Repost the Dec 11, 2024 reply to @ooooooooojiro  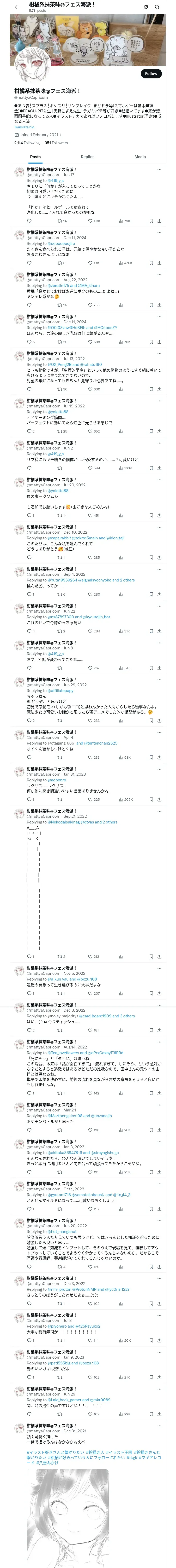(x=61, y=263)
